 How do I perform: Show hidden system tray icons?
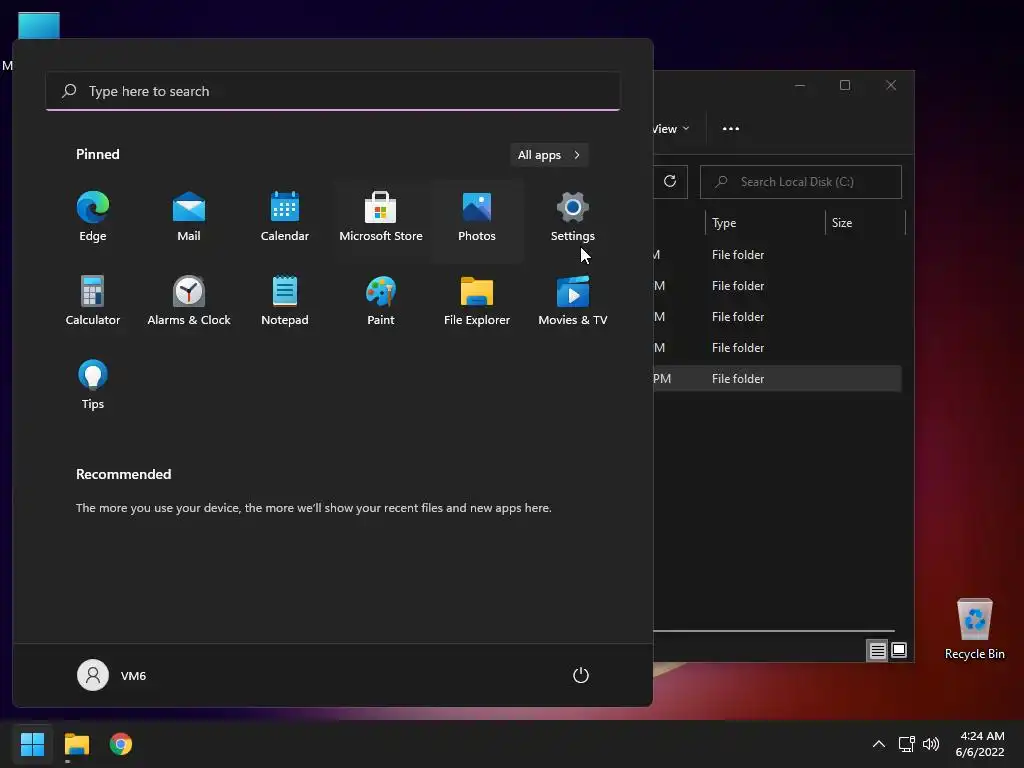879,744
